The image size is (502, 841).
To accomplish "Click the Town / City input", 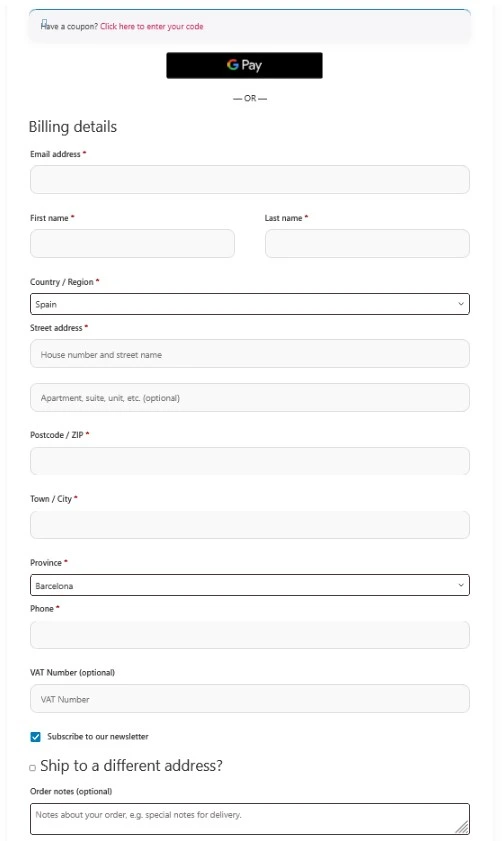I will 250,525.
